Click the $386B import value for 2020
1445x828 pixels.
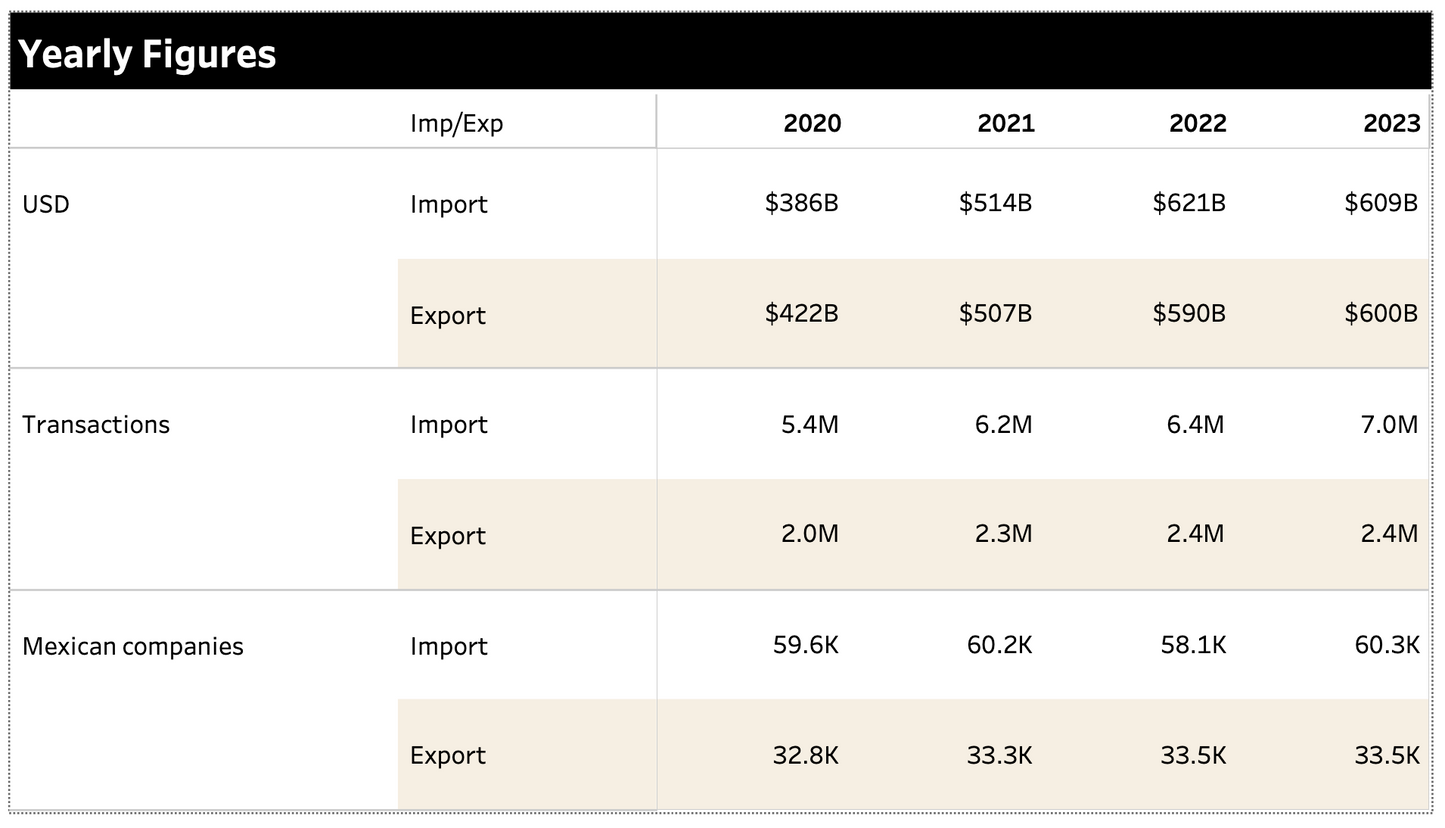(x=801, y=203)
